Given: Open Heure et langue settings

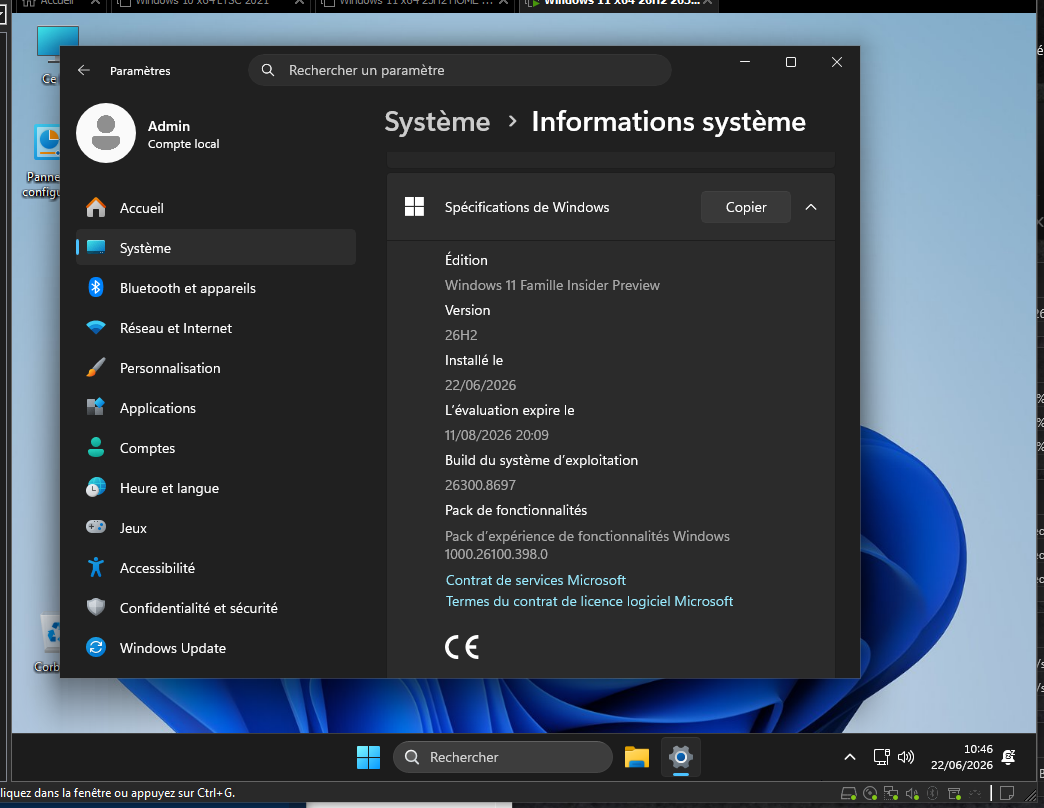Looking at the screenshot, I should pos(216,488).
